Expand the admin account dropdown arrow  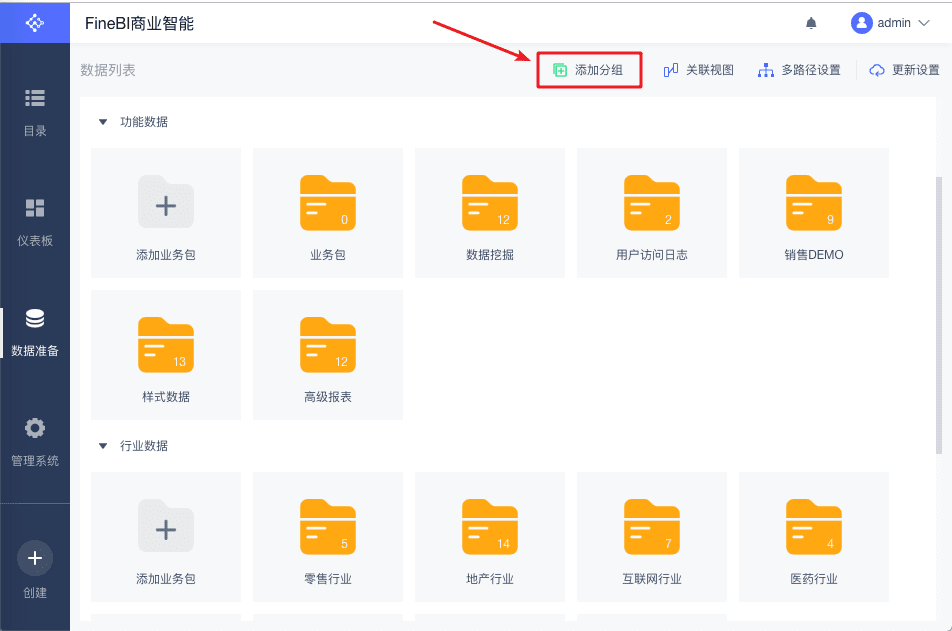[924, 23]
